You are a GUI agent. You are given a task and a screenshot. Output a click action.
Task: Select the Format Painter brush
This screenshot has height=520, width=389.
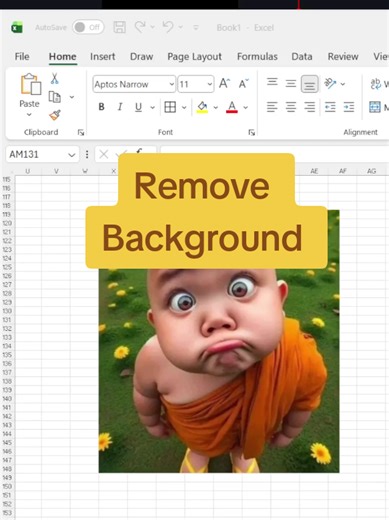pos(55,115)
